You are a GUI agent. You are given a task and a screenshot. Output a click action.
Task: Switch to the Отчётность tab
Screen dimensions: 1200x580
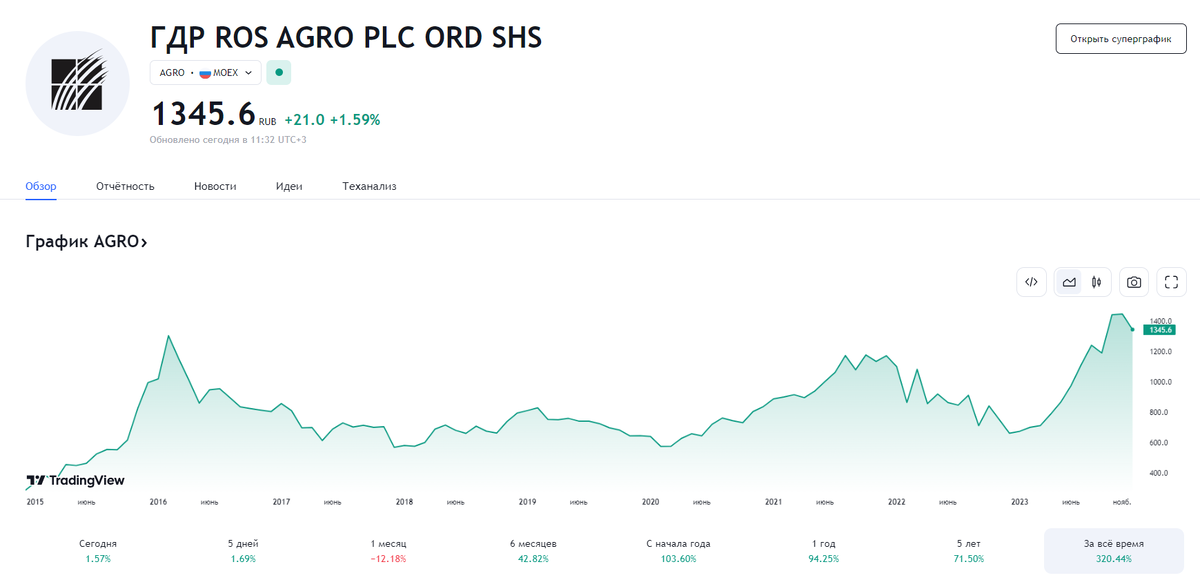(125, 186)
